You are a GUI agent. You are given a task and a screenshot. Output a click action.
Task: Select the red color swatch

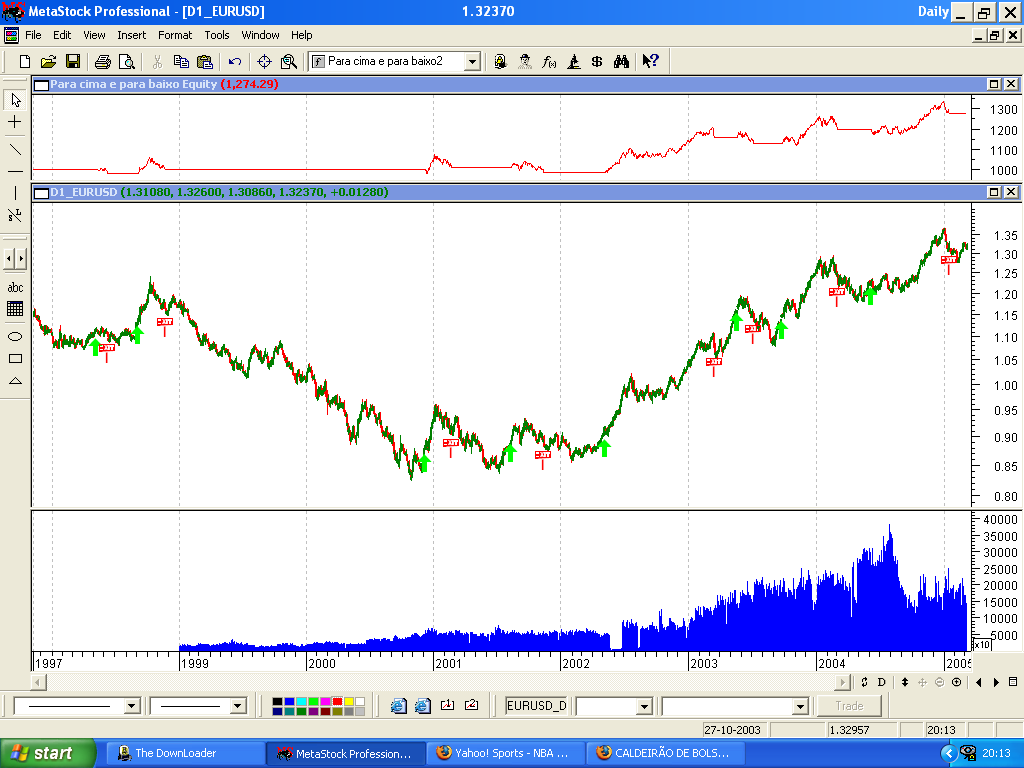(x=339, y=703)
